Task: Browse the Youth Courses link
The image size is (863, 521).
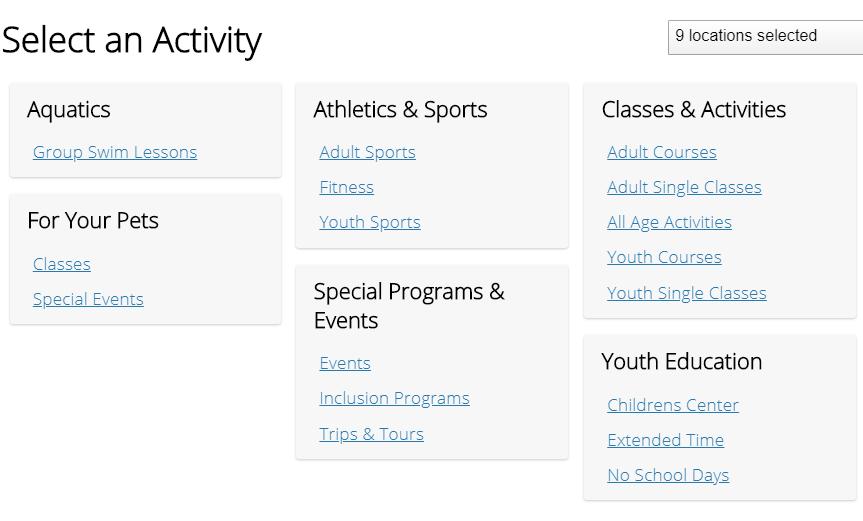Action: [664, 257]
